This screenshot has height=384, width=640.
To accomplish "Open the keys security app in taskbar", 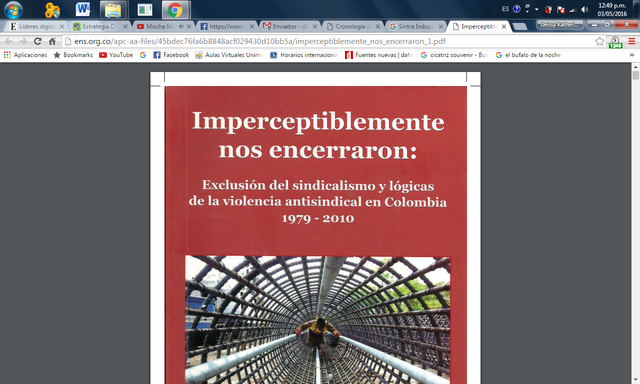I will (x=52, y=10).
